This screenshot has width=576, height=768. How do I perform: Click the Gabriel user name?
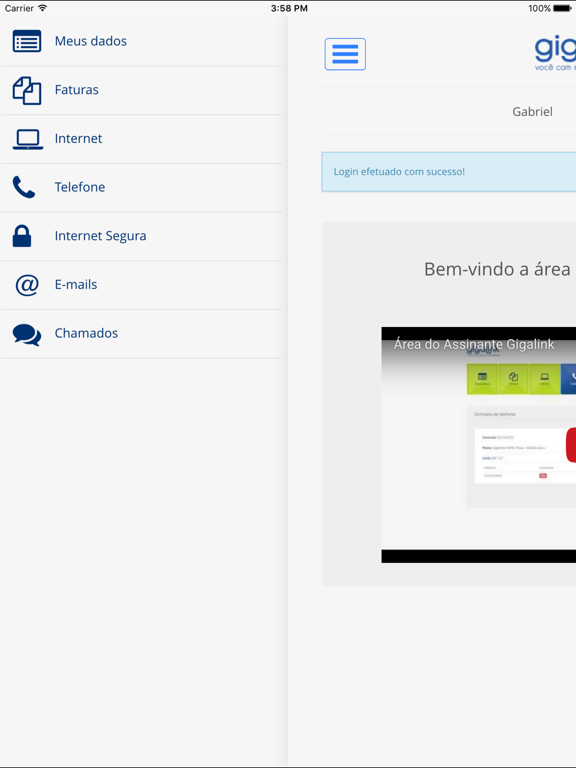pos(532,112)
